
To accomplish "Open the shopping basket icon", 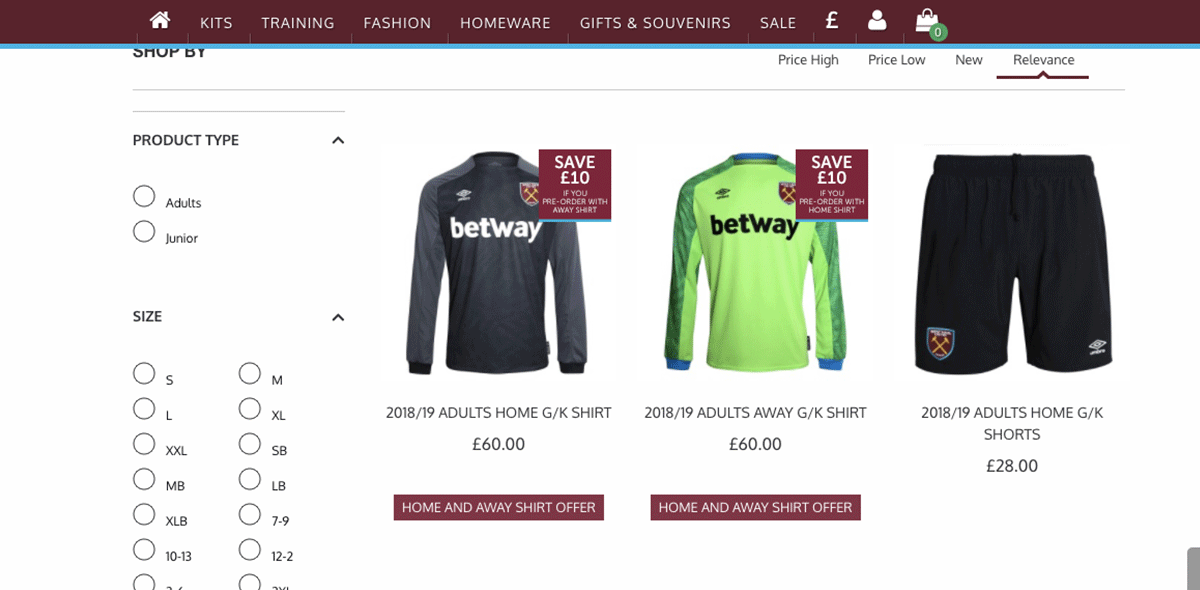I will (x=927, y=21).
